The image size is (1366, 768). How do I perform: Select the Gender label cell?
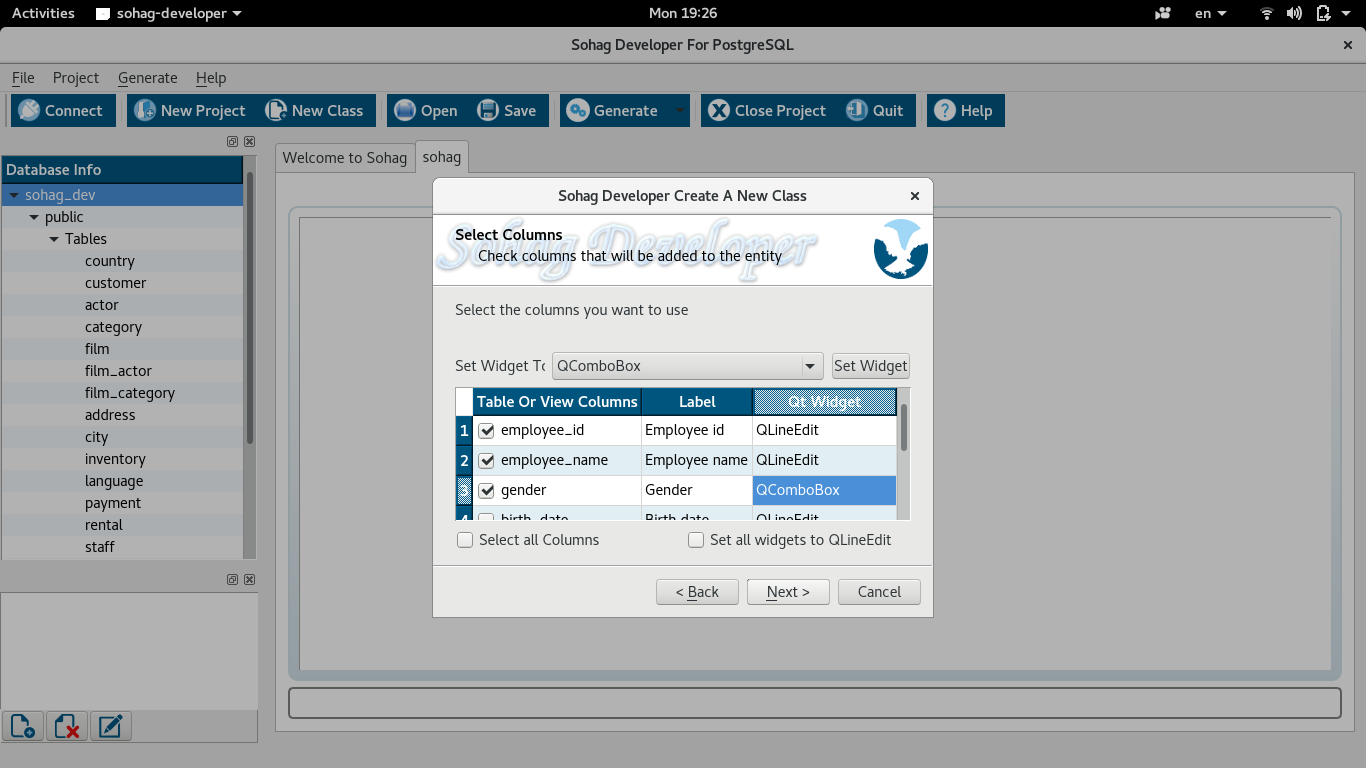697,491
